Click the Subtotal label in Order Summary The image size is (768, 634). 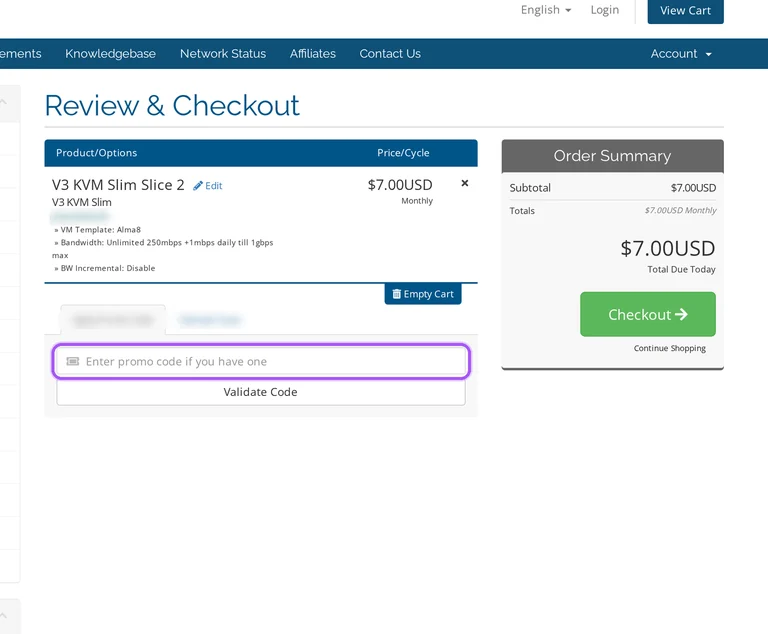530,188
